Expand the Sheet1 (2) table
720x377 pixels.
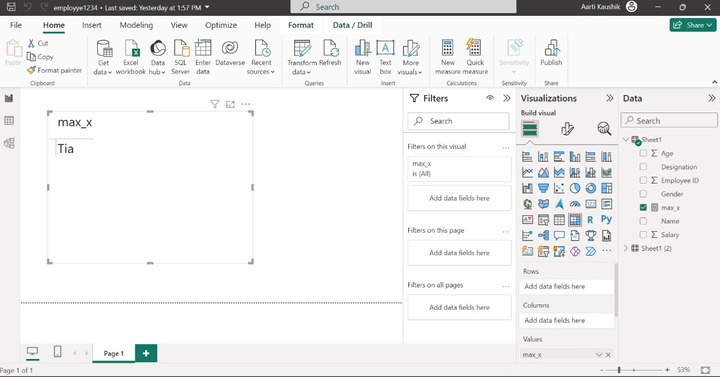point(625,248)
